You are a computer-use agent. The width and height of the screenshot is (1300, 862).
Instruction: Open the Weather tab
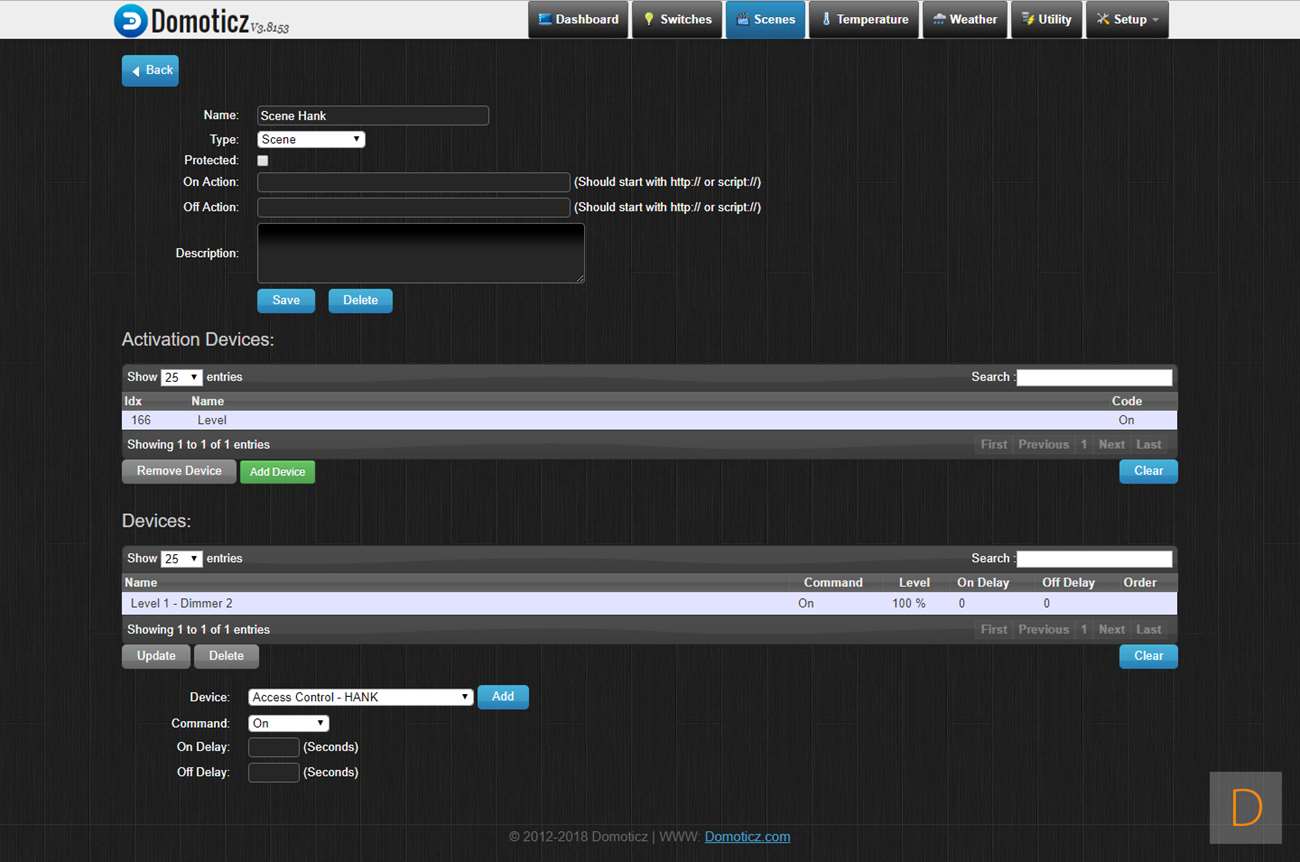(964, 20)
